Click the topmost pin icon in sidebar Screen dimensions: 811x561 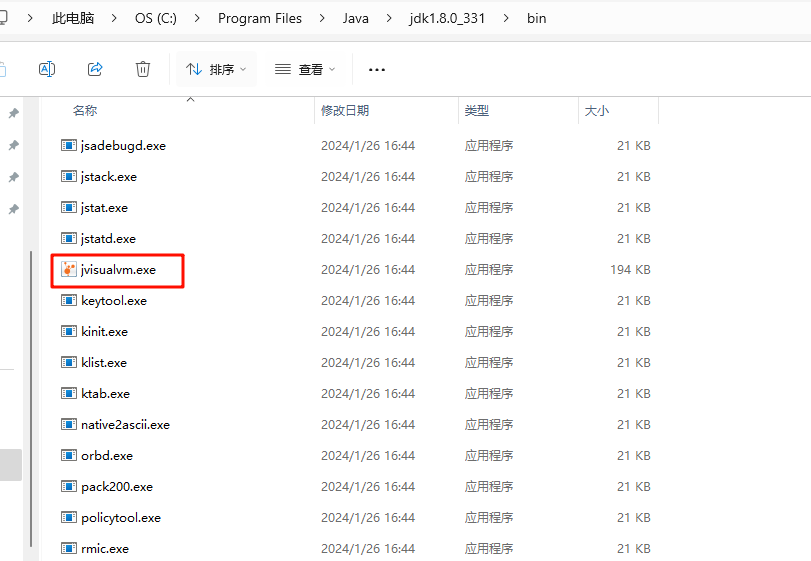13,114
